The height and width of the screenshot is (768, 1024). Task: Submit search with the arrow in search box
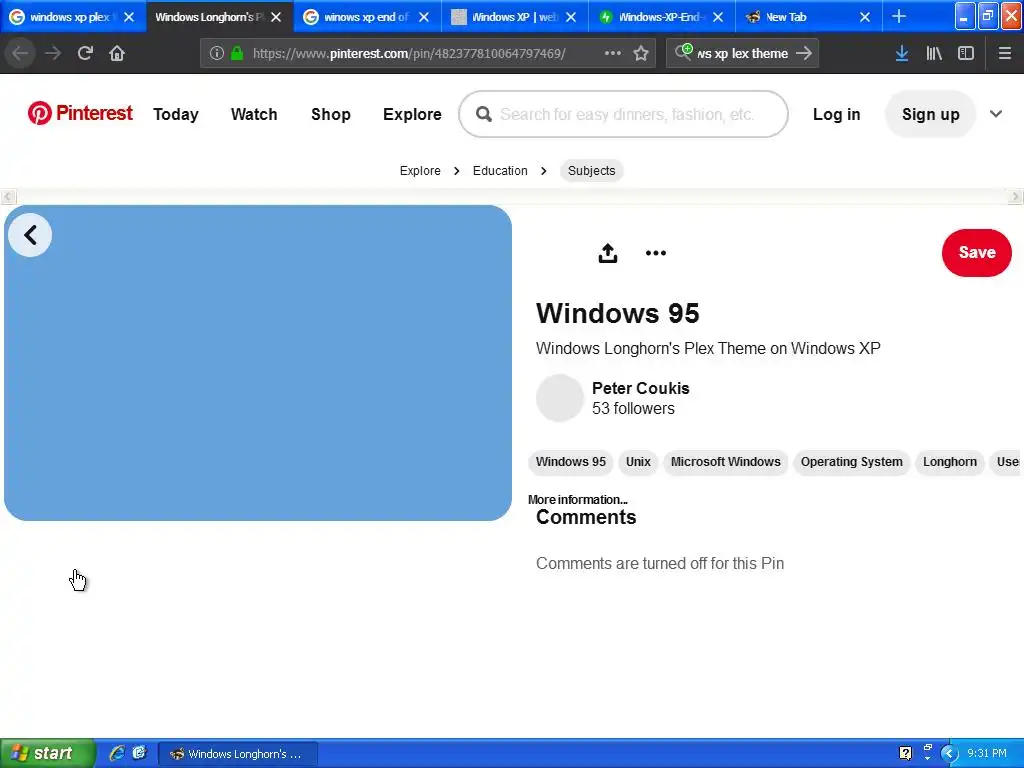click(804, 53)
